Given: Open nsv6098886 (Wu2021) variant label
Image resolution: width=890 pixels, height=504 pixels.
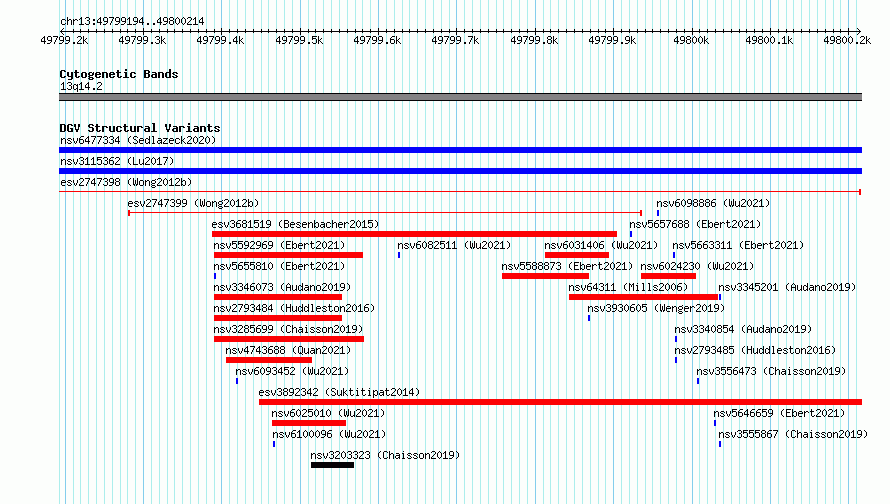Looking at the screenshot, I should coord(713,203).
